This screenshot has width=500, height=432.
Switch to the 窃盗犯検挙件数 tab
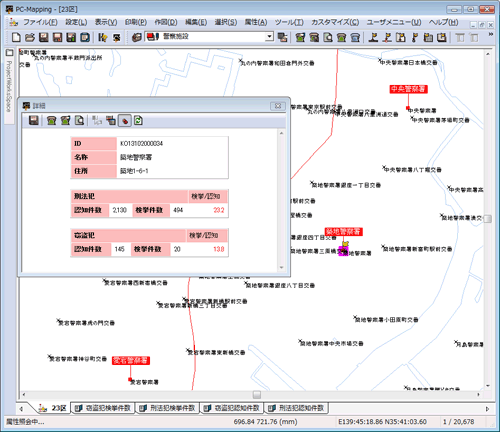(x=104, y=408)
